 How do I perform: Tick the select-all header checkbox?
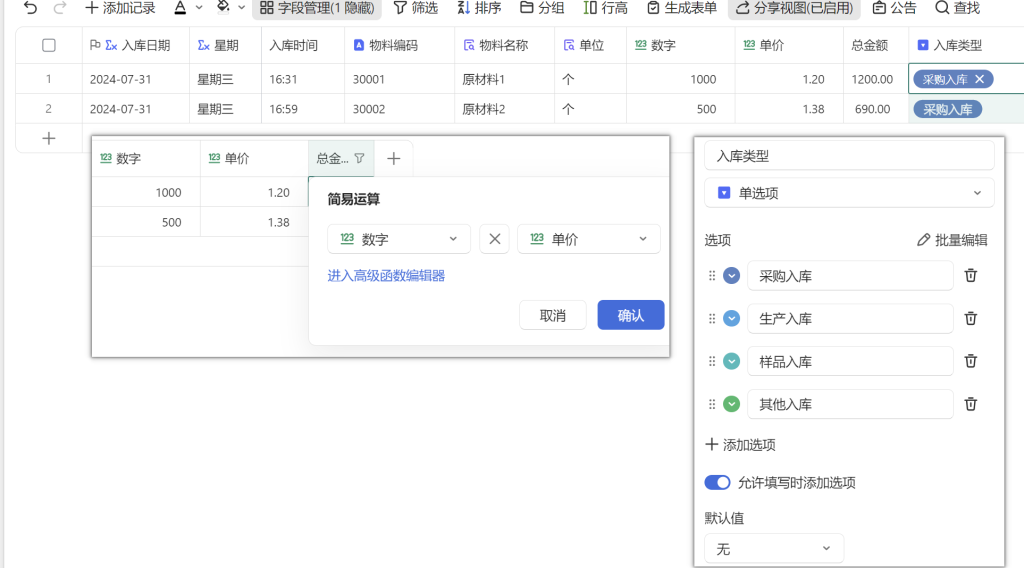49,46
